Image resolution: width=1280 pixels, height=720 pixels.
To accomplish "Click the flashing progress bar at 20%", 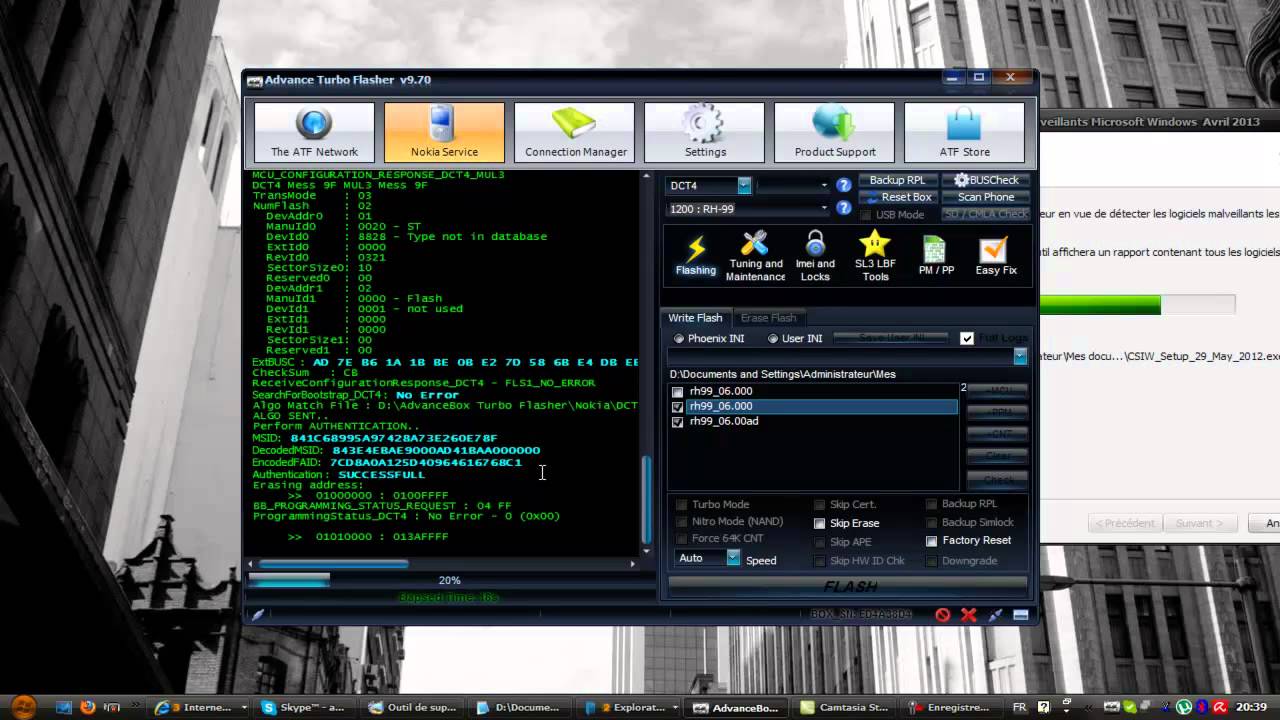I will (x=449, y=580).
